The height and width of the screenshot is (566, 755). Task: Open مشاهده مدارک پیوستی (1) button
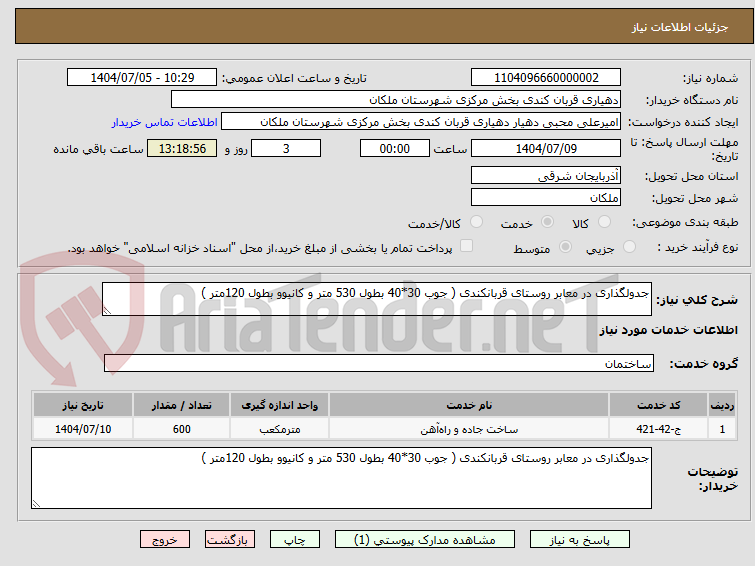[425, 540]
